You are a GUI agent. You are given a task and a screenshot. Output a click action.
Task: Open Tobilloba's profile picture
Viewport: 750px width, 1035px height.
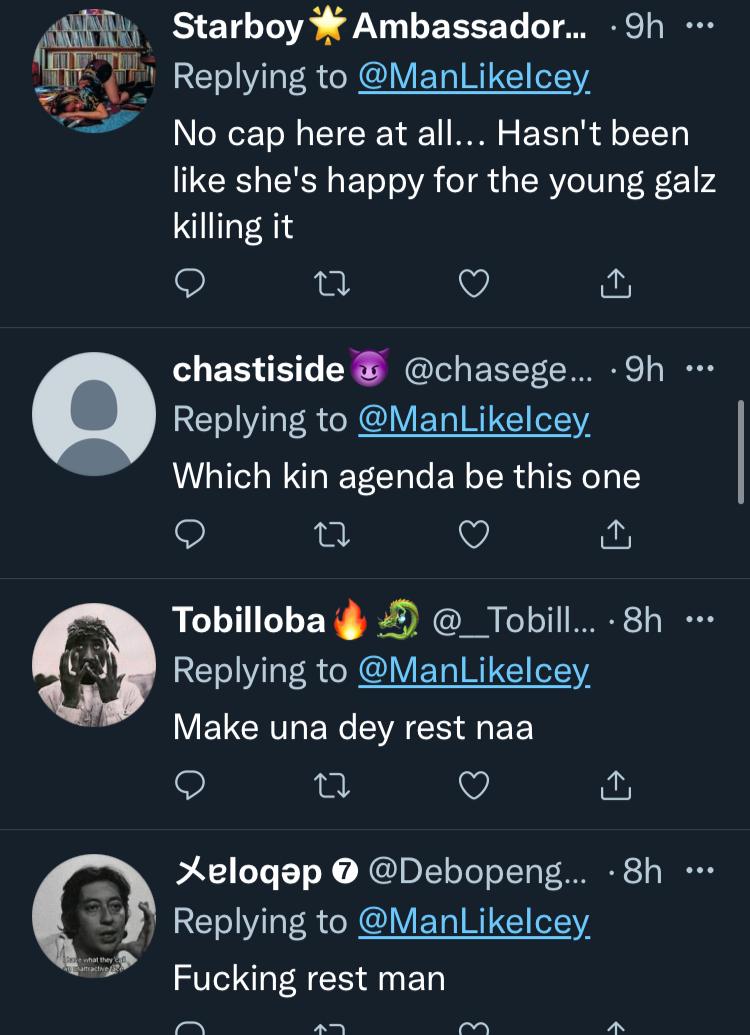click(94, 664)
